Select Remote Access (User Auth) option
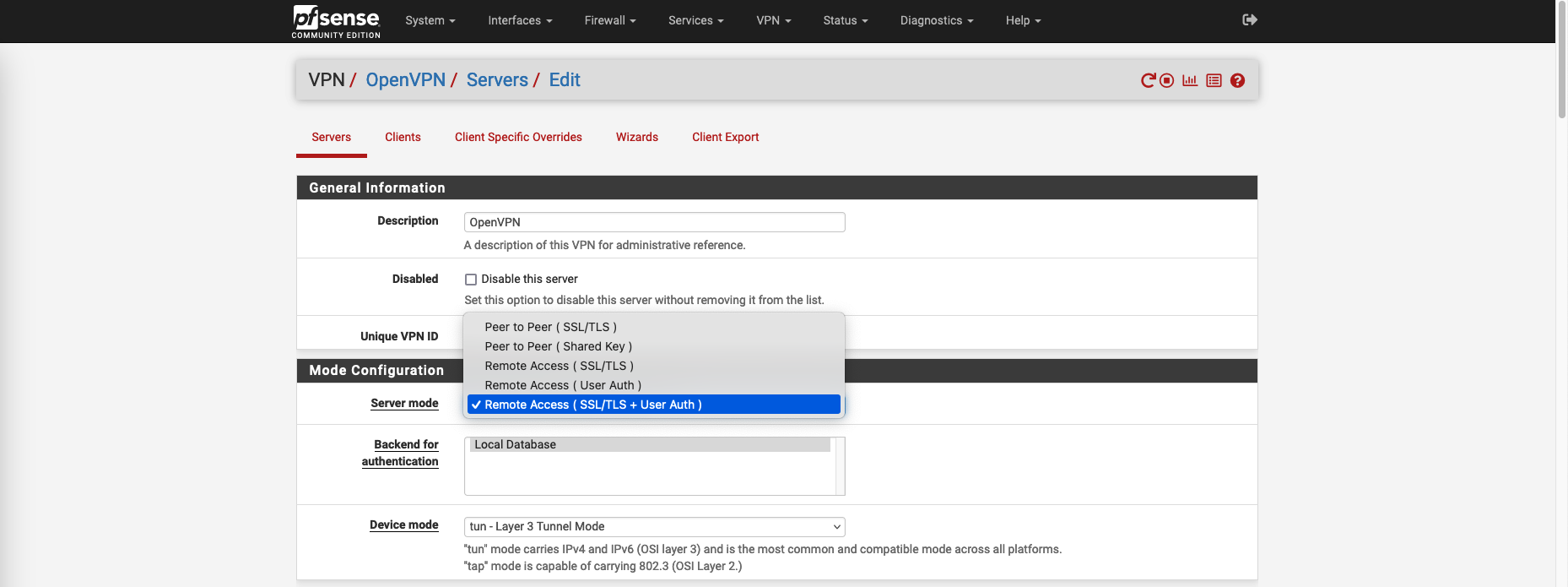The image size is (1568, 587). 563,385
